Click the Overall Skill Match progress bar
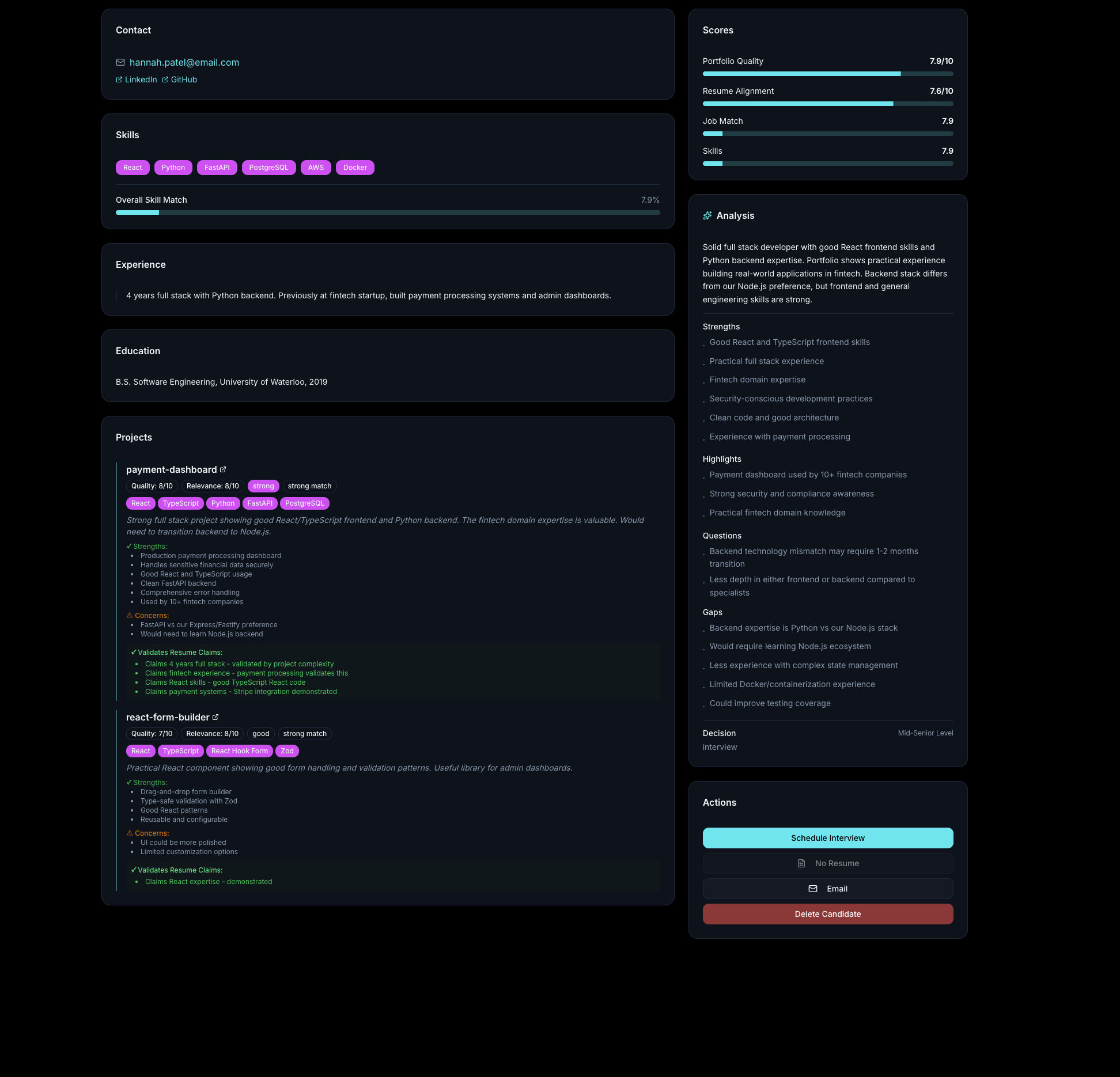The height and width of the screenshot is (1077, 1120). coord(388,213)
